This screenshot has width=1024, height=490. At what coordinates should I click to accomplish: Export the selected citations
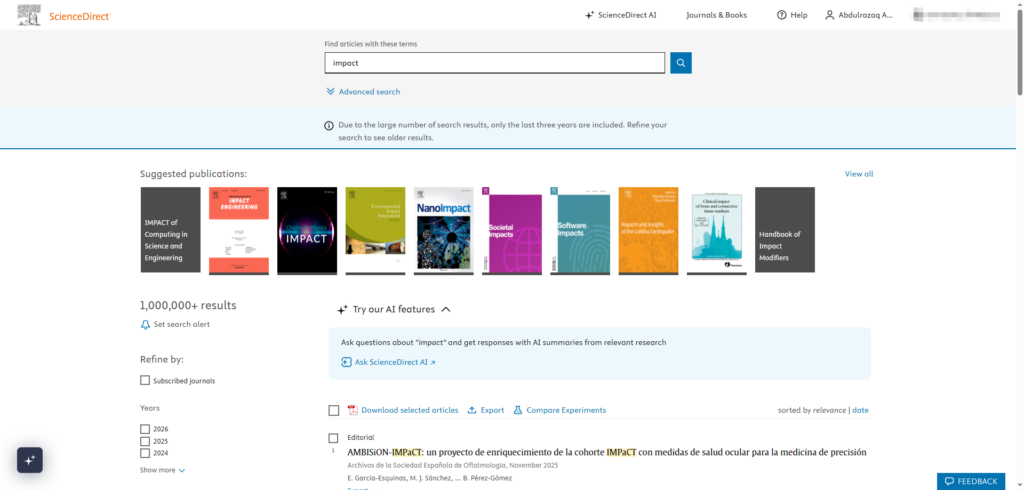[x=486, y=410]
